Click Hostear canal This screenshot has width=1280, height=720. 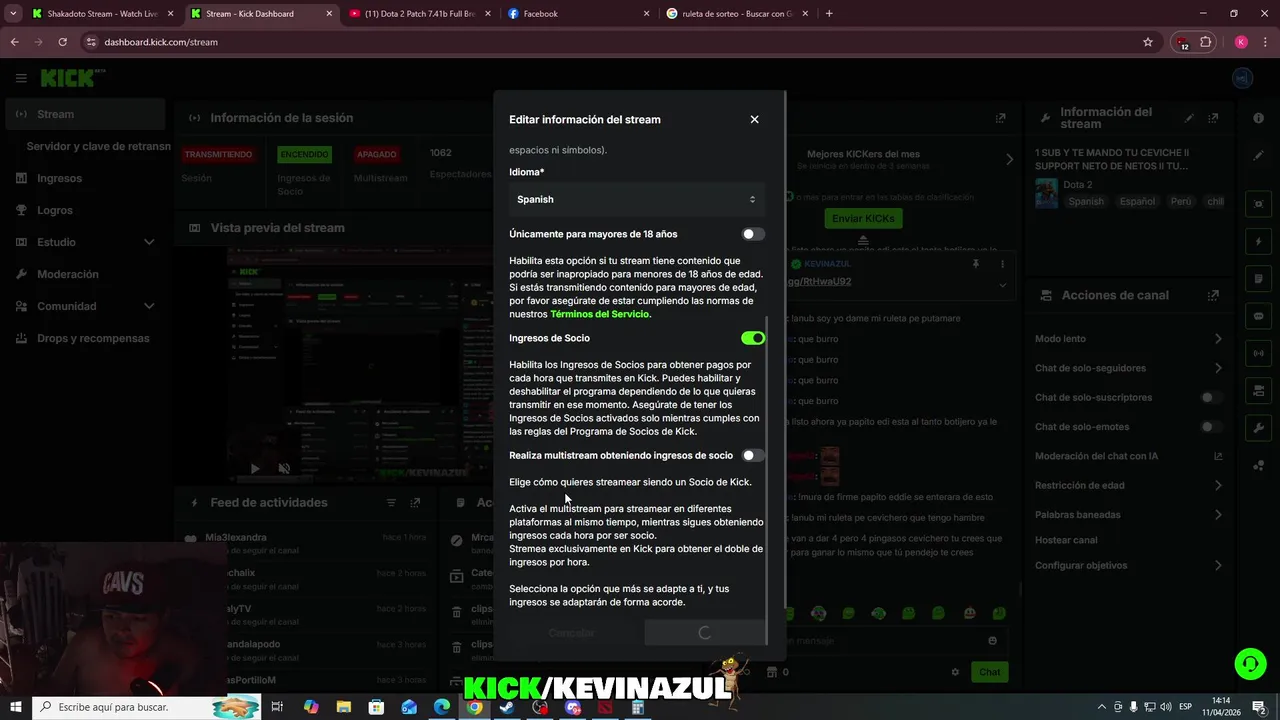[1066, 540]
